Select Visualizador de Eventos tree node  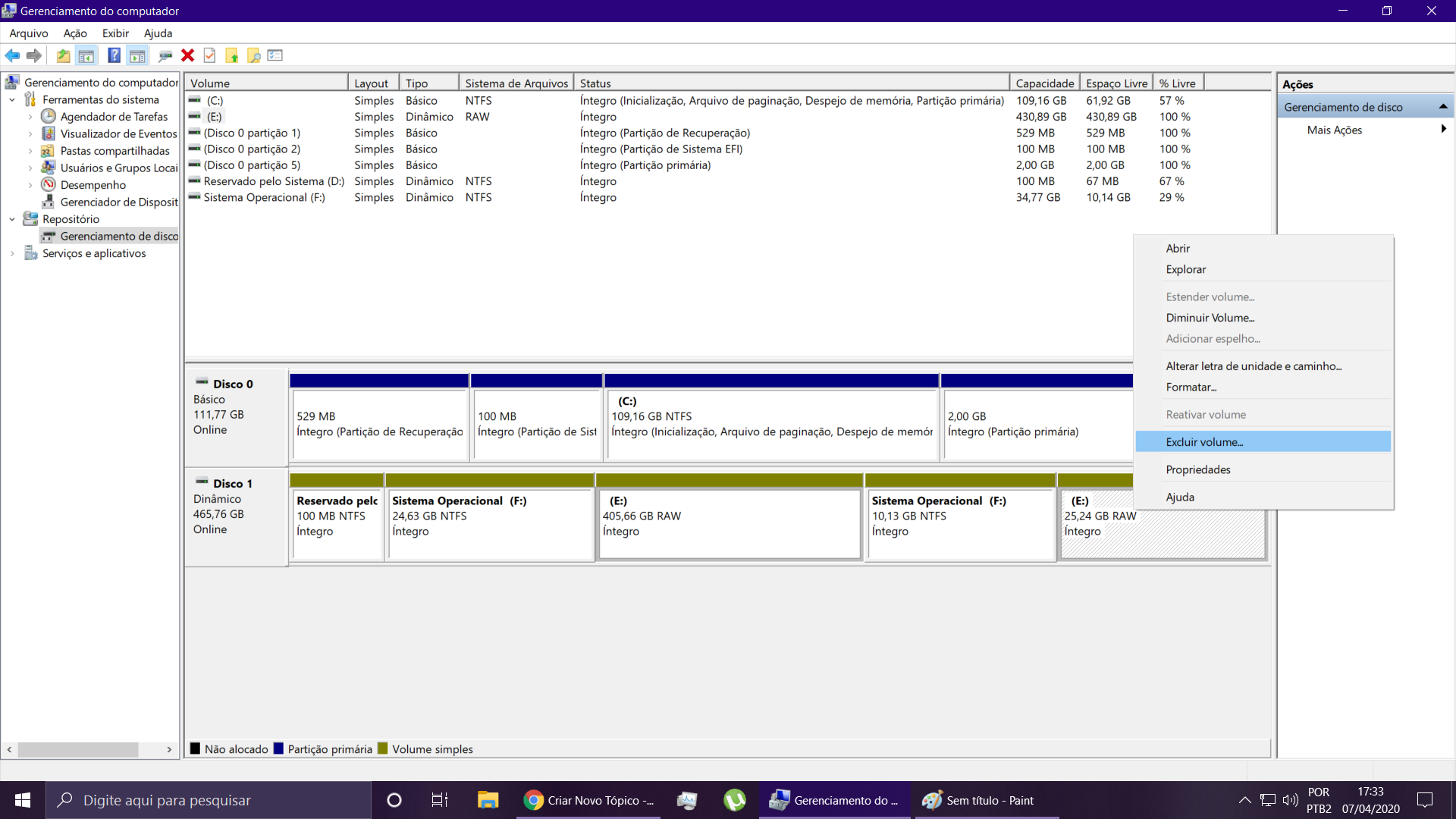point(118,134)
